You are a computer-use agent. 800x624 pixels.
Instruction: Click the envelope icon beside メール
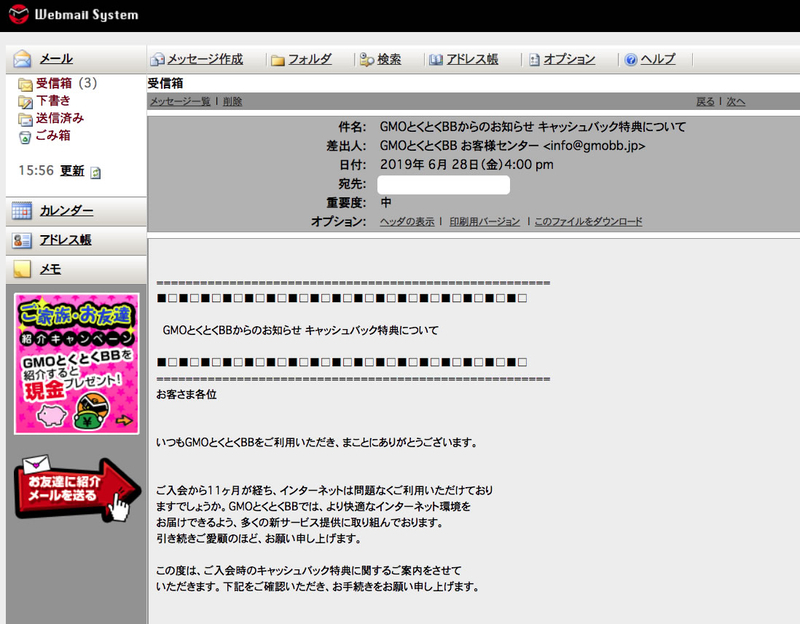pos(22,59)
